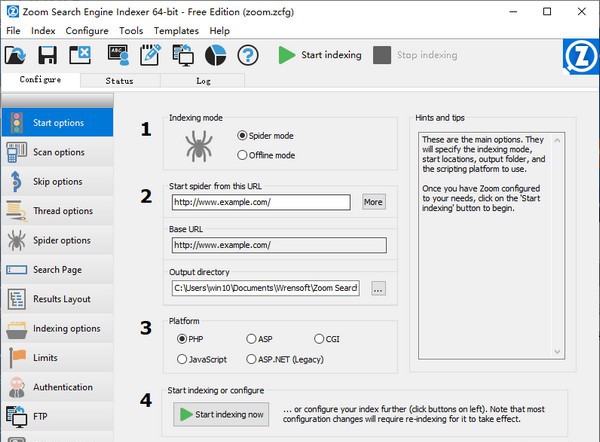Open the Templates menu
The height and width of the screenshot is (442, 600).
coord(176,31)
